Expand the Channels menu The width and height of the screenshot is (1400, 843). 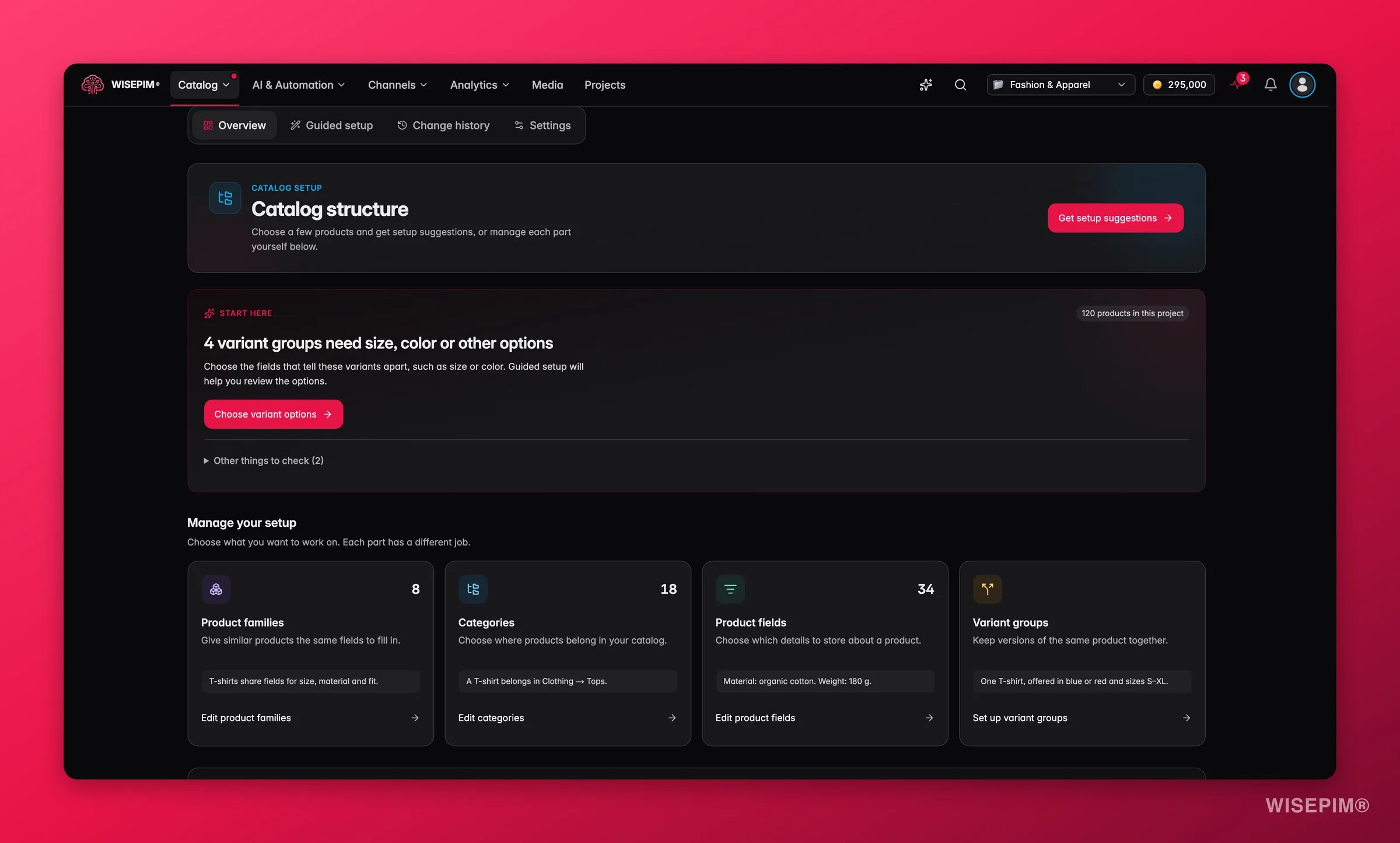click(397, 85)
